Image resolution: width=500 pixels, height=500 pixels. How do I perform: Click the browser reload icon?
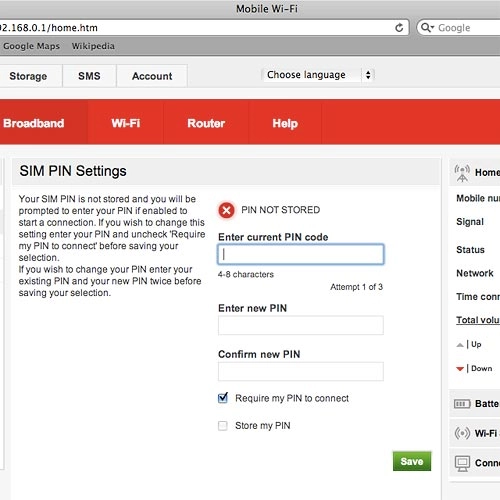click(x=399, y=28)
